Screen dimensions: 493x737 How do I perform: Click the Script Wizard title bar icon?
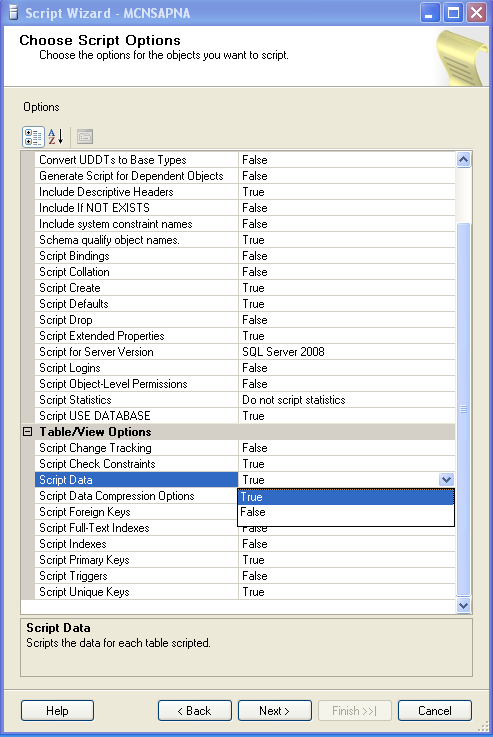14,13
